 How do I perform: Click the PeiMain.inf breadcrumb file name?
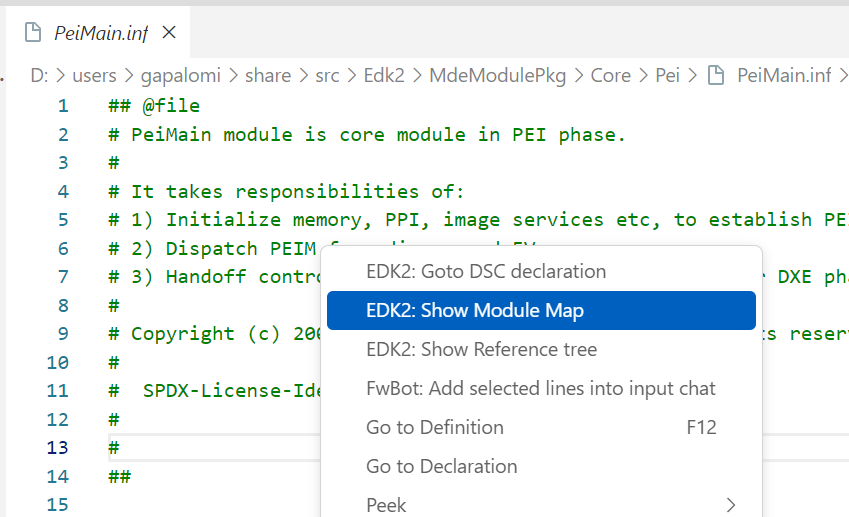coord(783,75)
